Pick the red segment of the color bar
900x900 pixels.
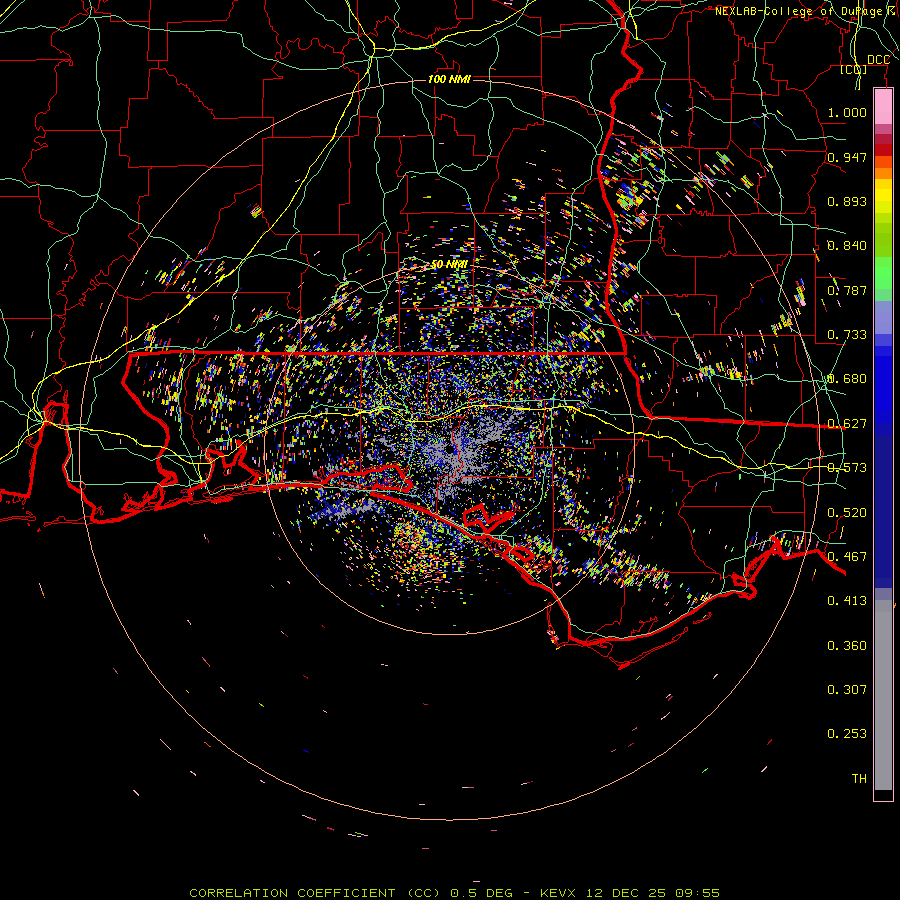click(883, 150)
